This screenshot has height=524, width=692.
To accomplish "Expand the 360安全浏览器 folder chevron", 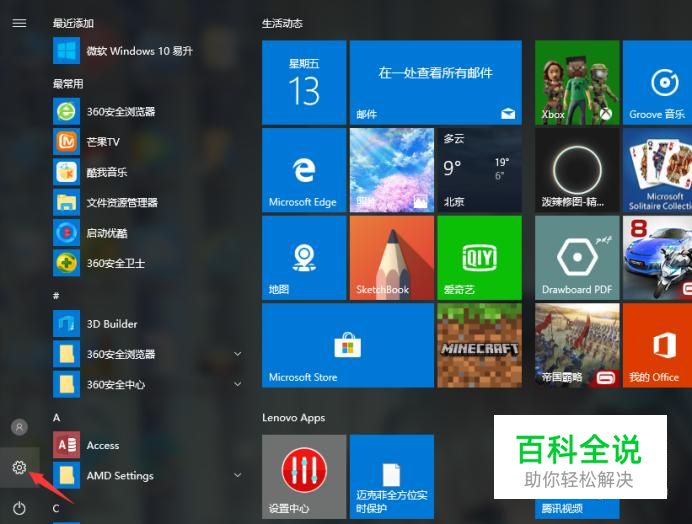I will (x=237, y=354).
